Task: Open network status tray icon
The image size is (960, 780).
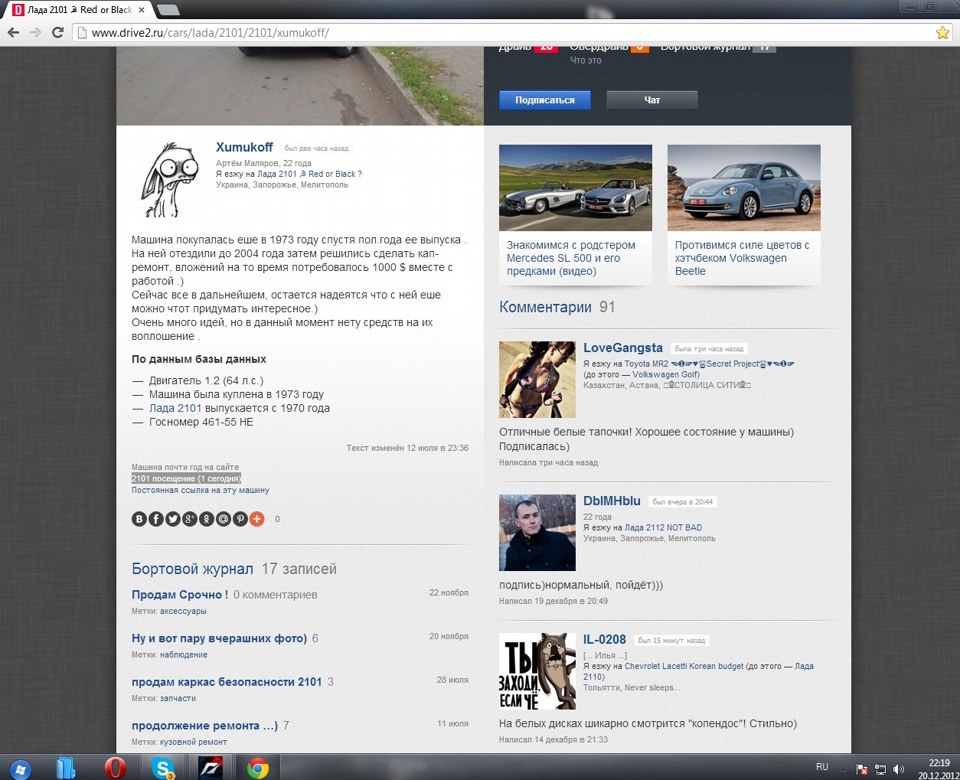Action: 880,769
